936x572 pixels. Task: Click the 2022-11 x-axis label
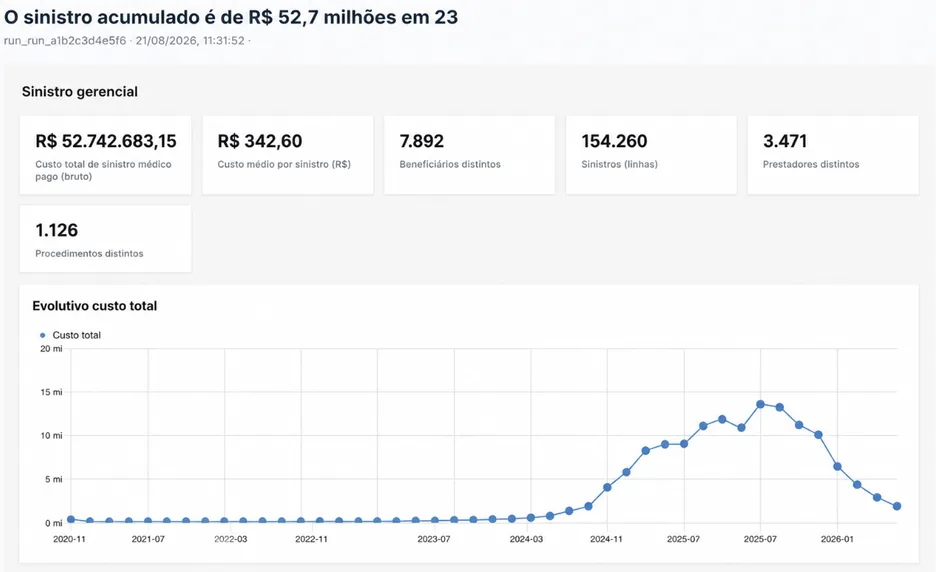point(312,539)
